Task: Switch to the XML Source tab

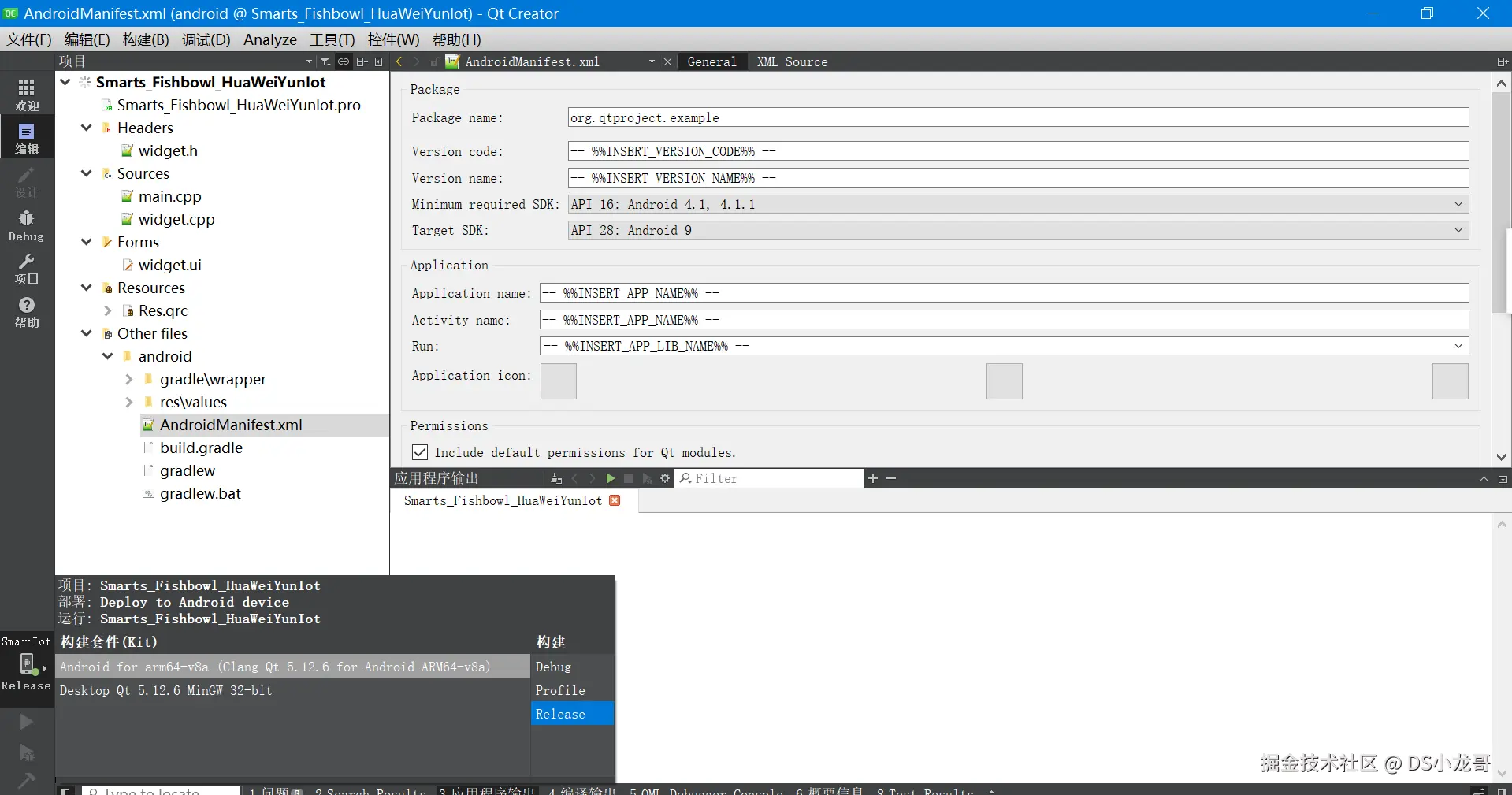Action: coord(793,61)
